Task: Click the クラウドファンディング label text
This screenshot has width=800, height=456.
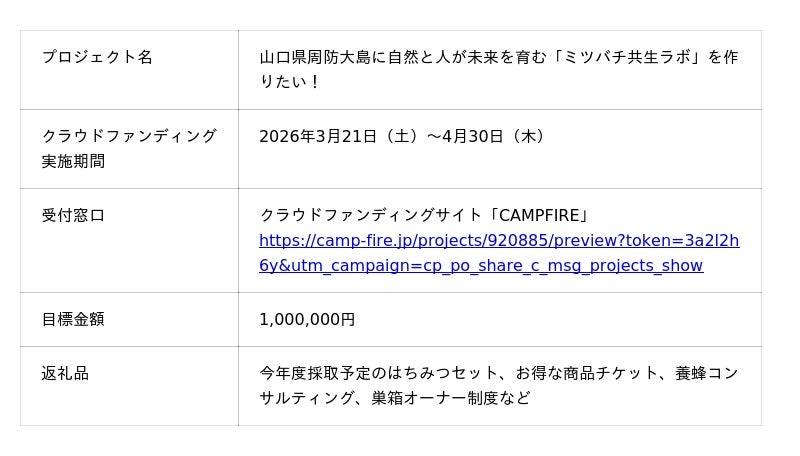Action: point(129,136)
